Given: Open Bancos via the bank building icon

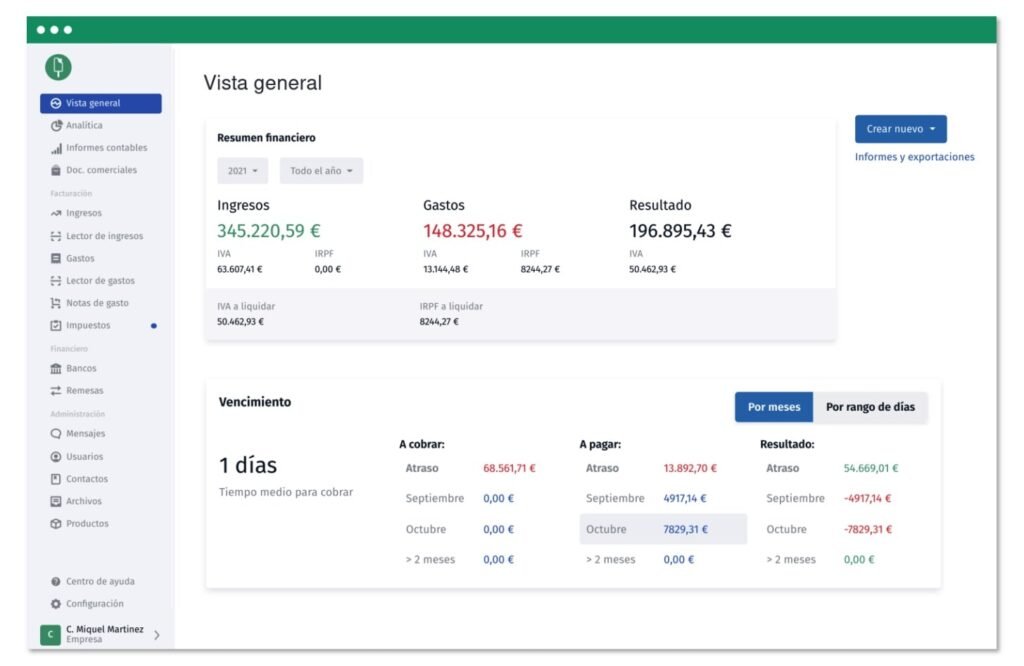Looking at the screenshot, I should tap(56, 369).
